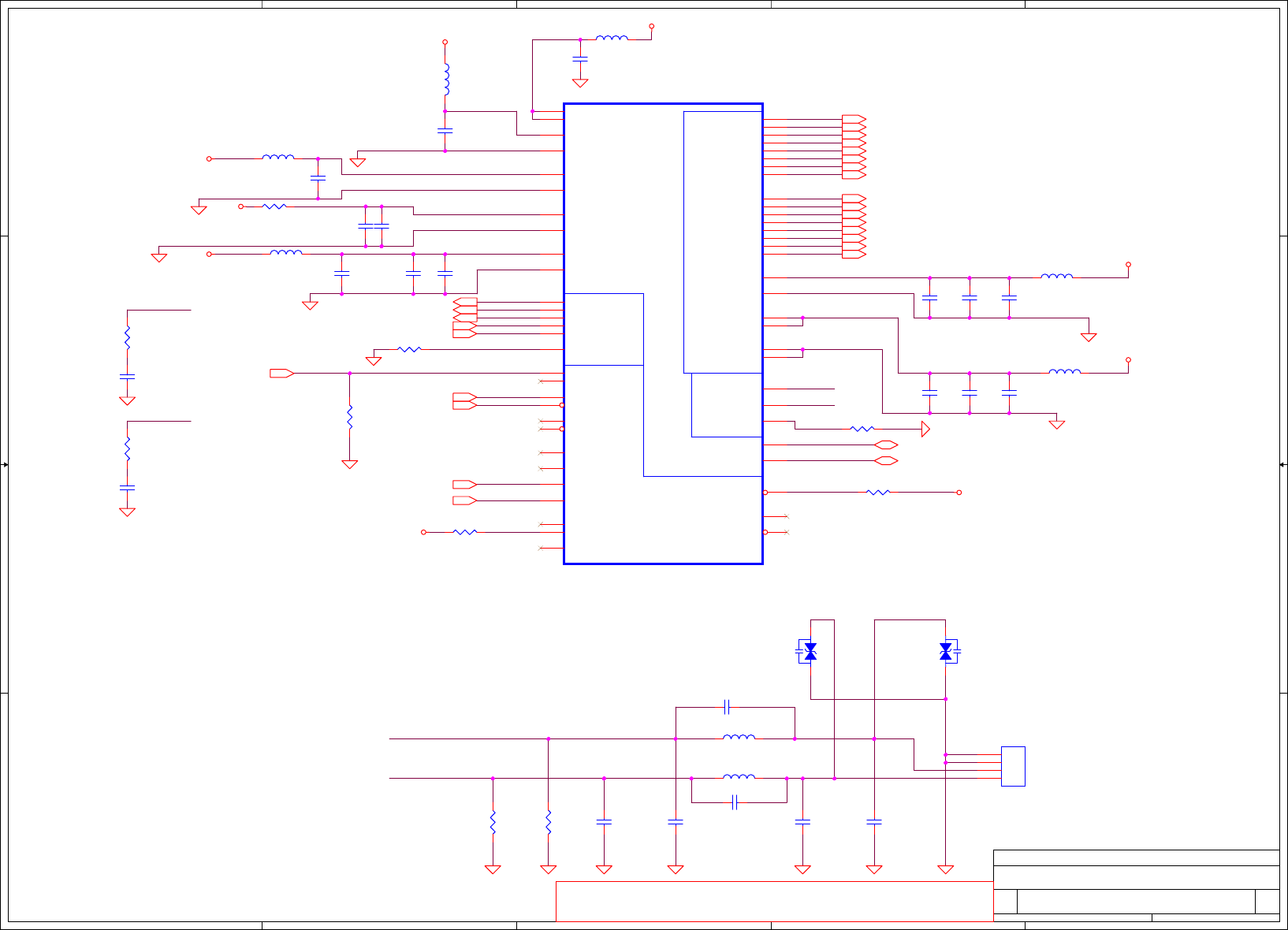The height and width of the screenshot is (930, 1288).
Task: Click the ground under the lower far-left RC stack
Action: [x=127, y=512]
